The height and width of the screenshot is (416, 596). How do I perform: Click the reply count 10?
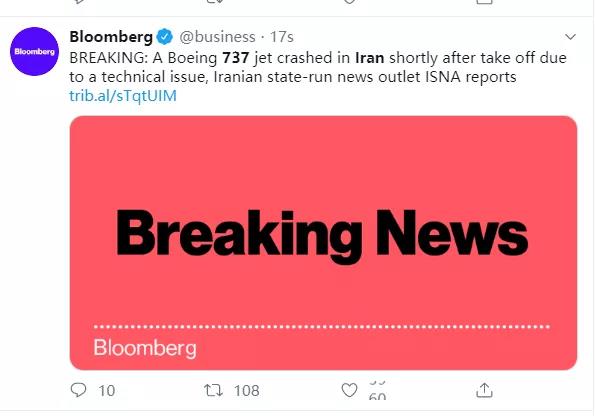pos(106,391)
